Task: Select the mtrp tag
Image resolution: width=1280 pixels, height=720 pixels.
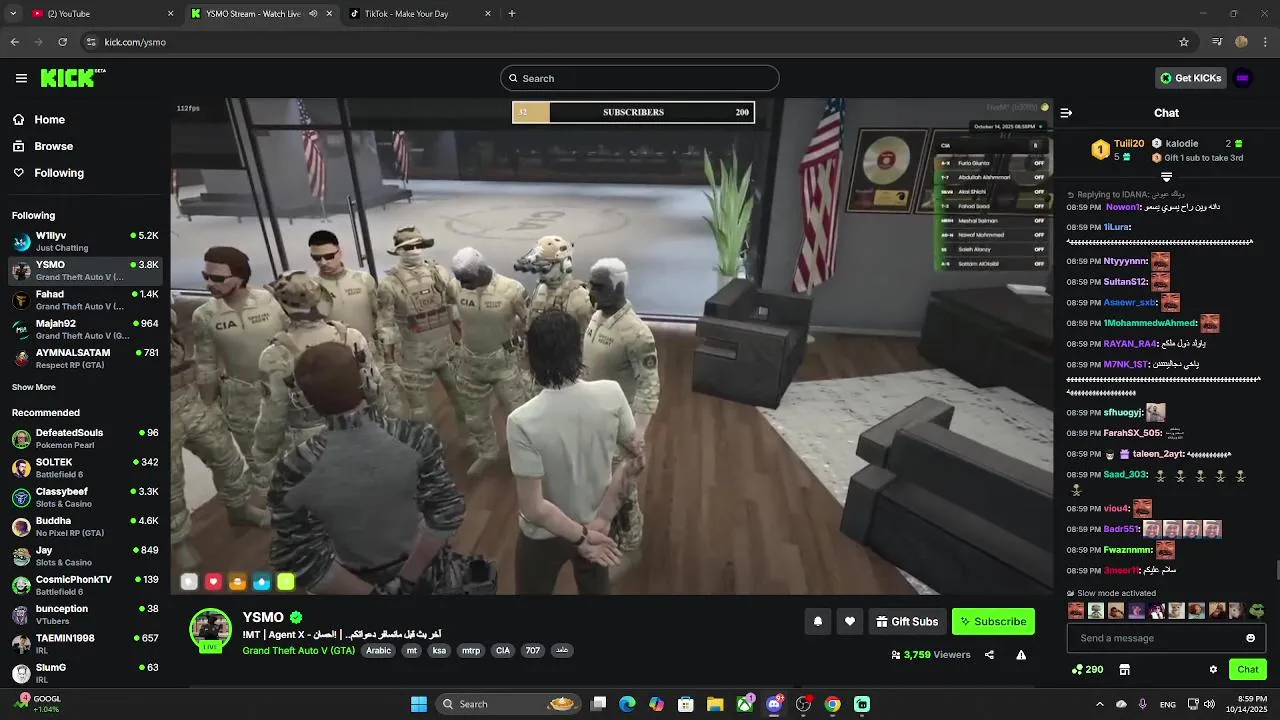Action: (470, 650)
